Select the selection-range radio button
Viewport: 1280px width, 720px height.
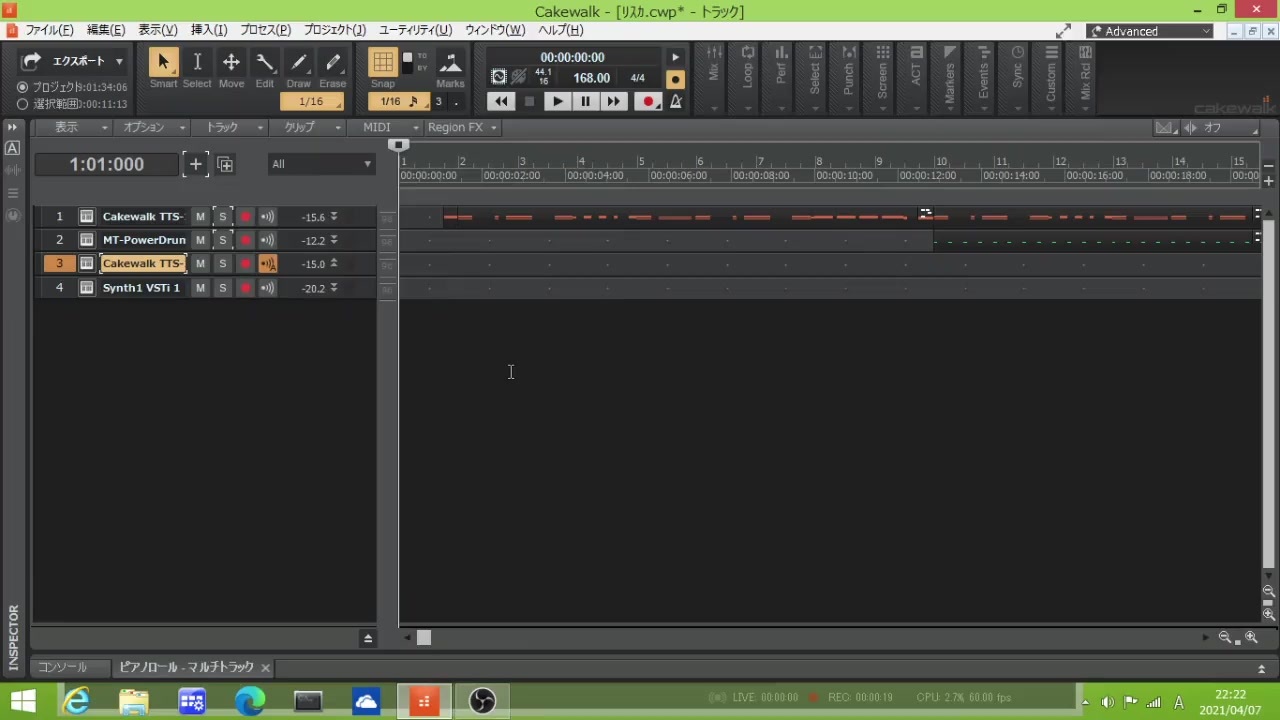[x=22, y=103]
